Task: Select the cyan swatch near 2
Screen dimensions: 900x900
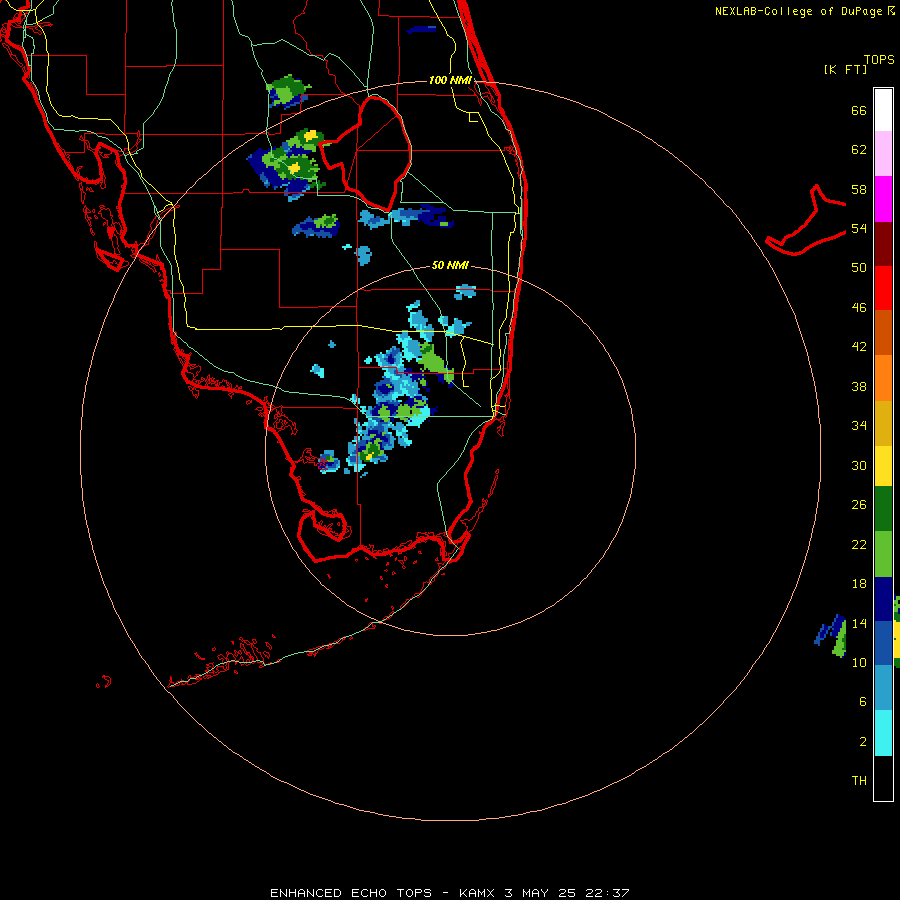Action: pos(883,733)
